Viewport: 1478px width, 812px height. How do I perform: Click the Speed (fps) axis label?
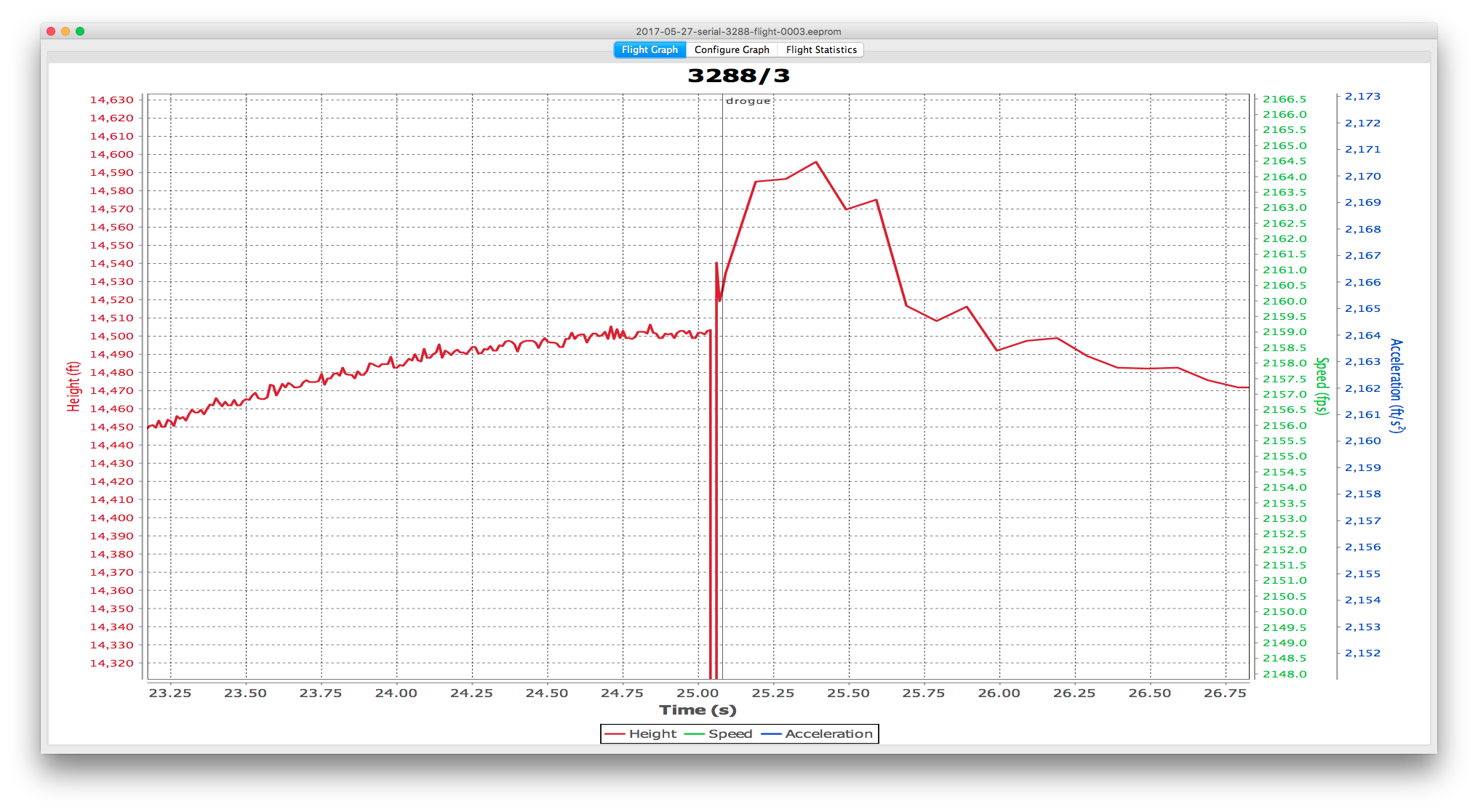(x=1322, y=386)
